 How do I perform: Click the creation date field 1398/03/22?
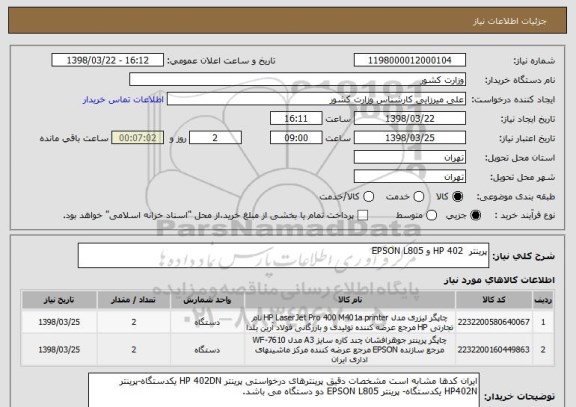[x=410, y=119]
